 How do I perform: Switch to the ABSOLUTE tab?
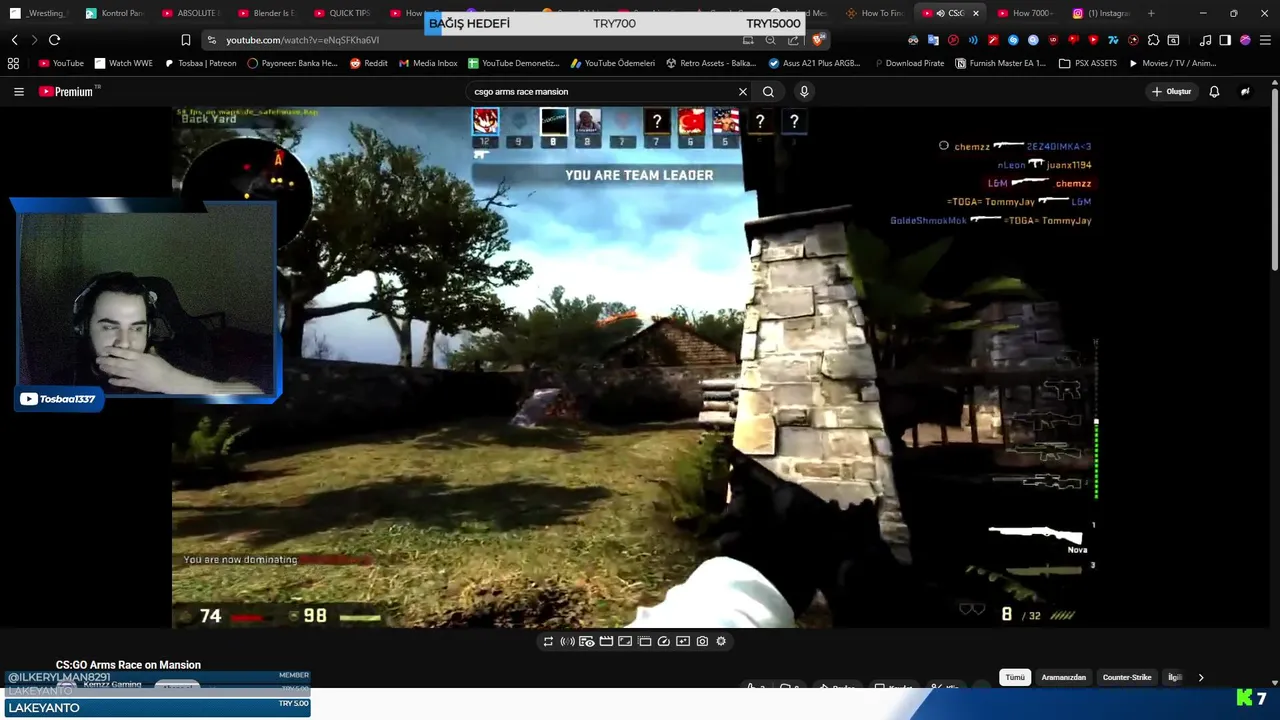tap(190, 13)
